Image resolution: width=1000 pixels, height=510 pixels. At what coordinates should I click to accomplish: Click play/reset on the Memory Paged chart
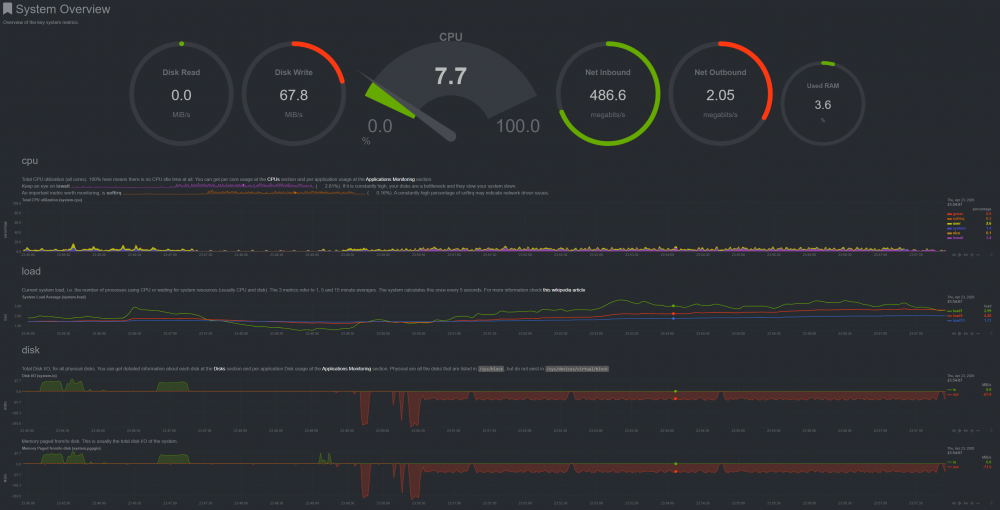[x=960, y=503]
